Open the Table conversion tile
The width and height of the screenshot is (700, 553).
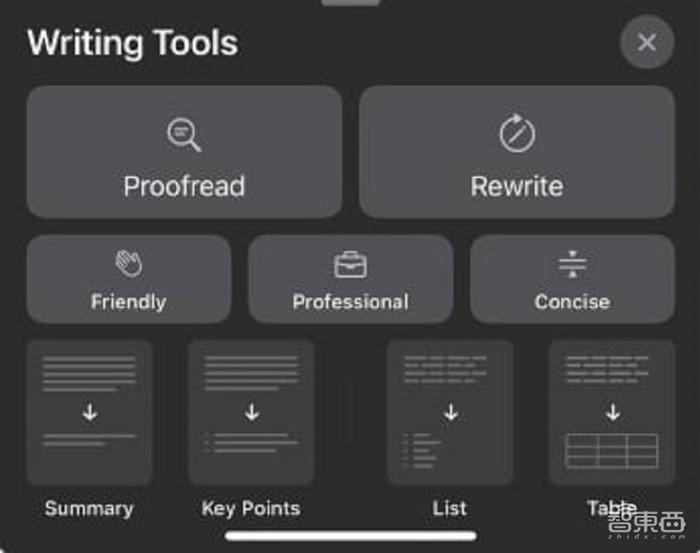click(612, 412)
